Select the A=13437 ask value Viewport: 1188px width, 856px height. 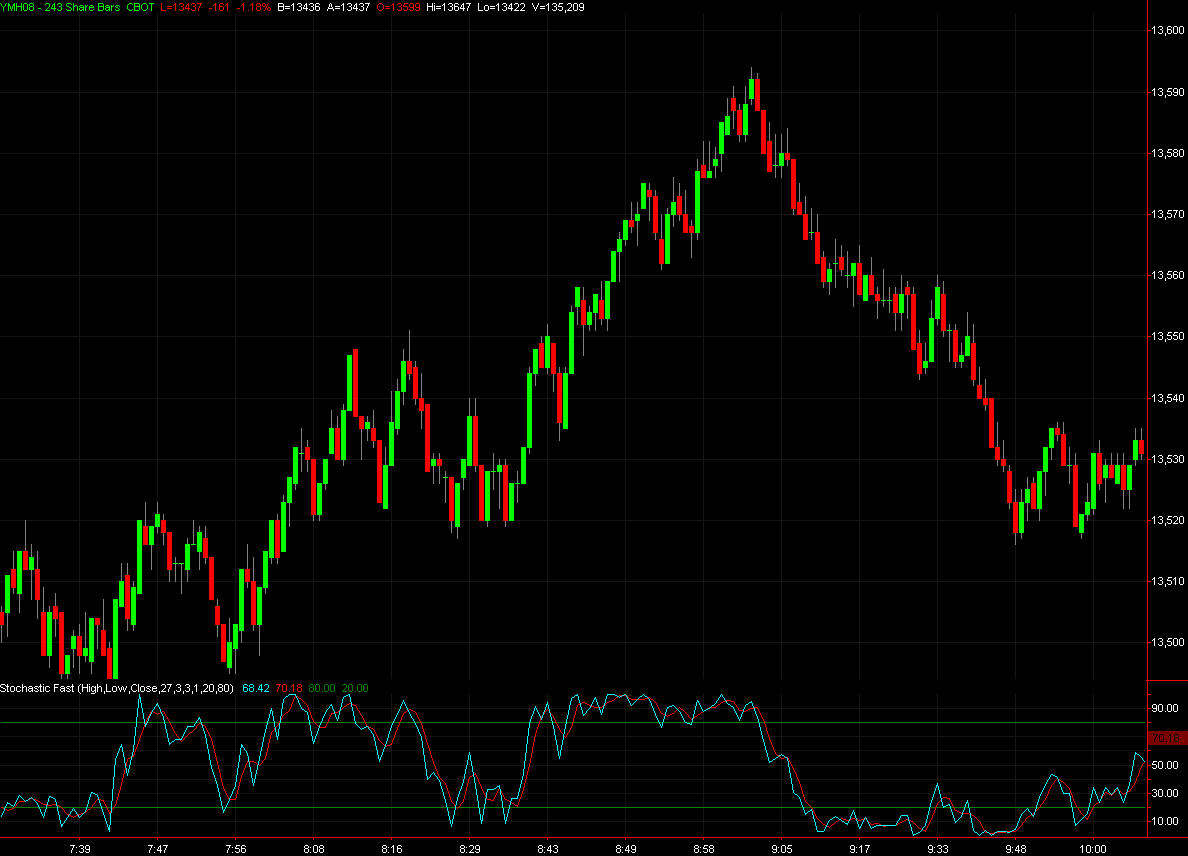[349, 8]
